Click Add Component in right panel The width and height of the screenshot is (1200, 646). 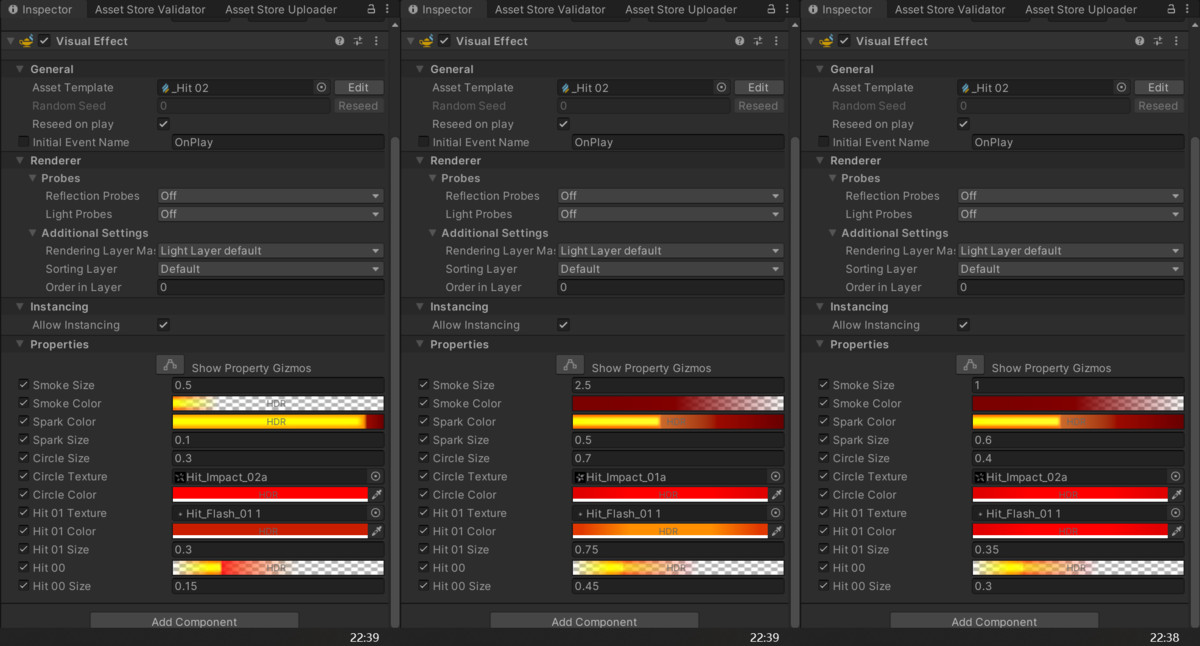[994, 621]
